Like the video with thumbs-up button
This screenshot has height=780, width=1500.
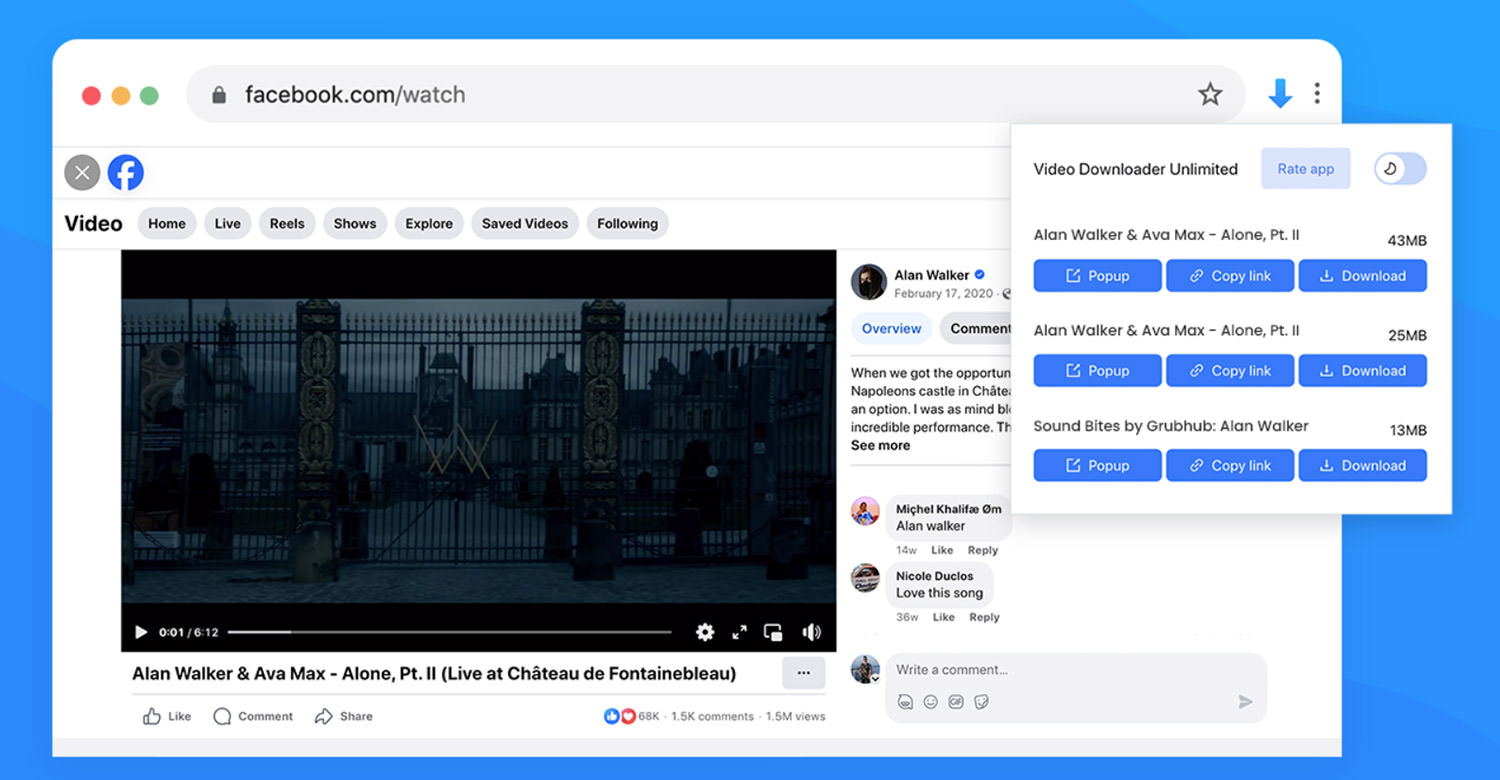click(x=167, y=716)
